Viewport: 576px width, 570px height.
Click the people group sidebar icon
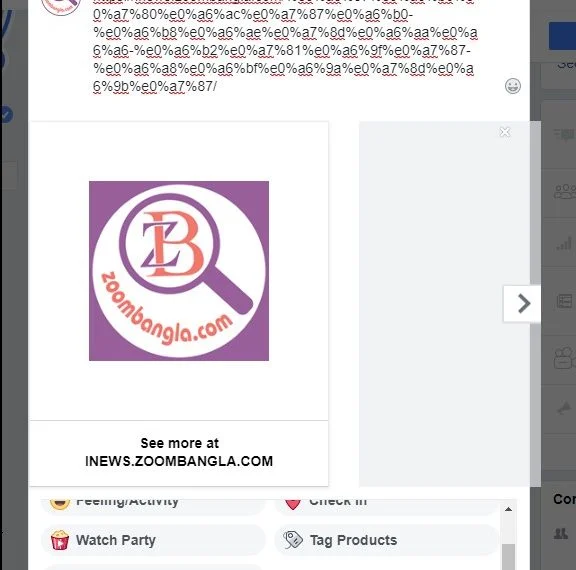(565, 191)
